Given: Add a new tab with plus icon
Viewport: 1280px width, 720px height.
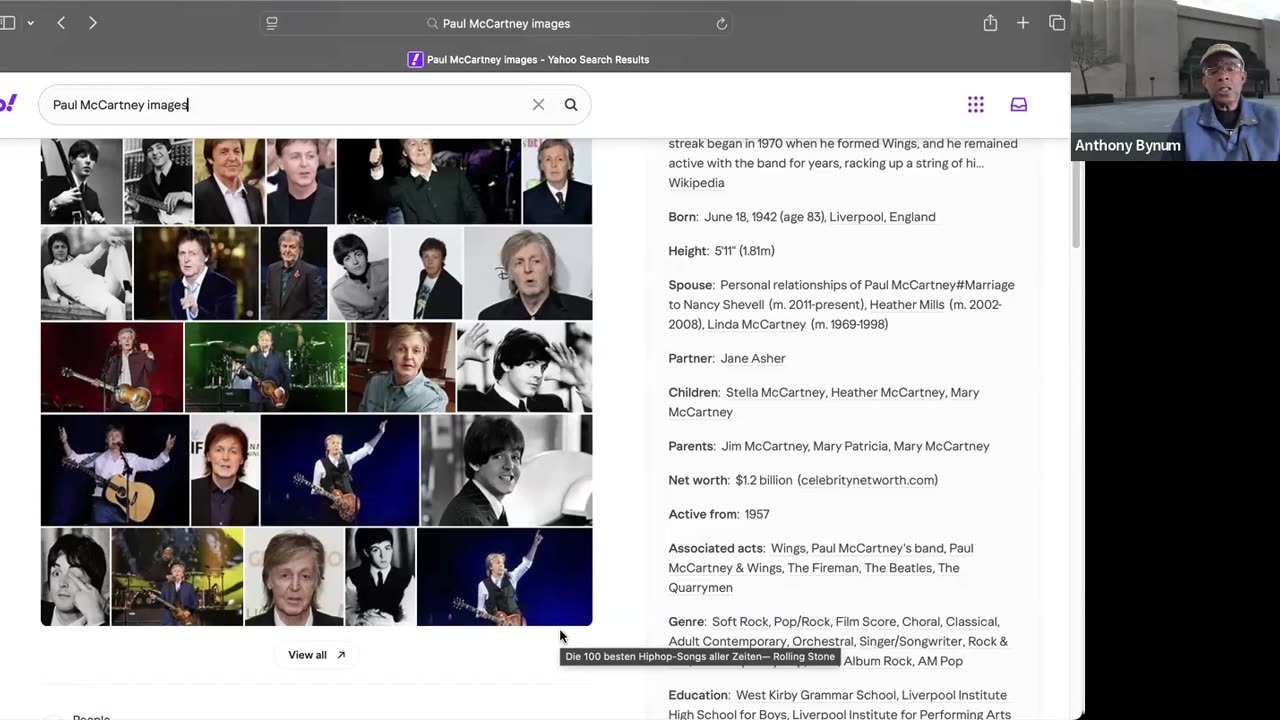Looking at the screenshot, I should coord(1023,23).
